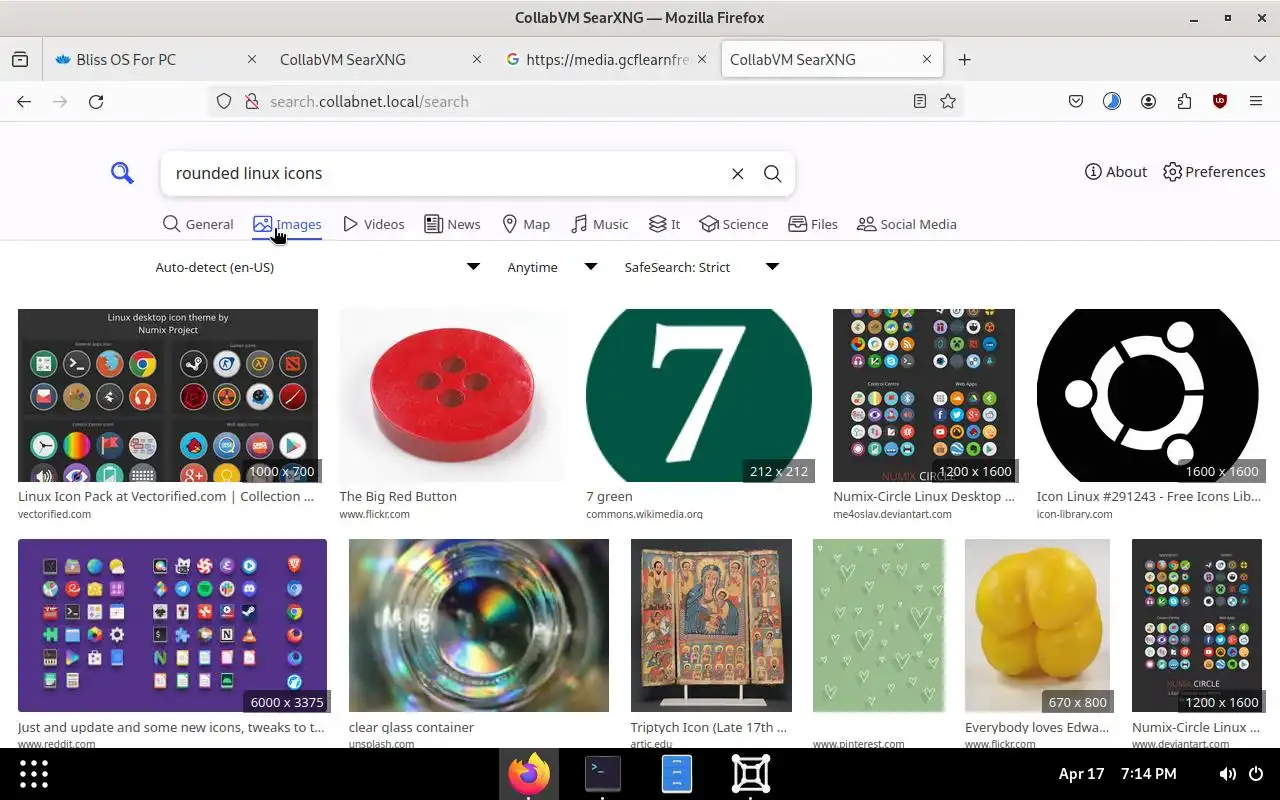Toggle reader view icon in address bar
This screenshot has height=800, width=1280.
[x=919, y=101]
